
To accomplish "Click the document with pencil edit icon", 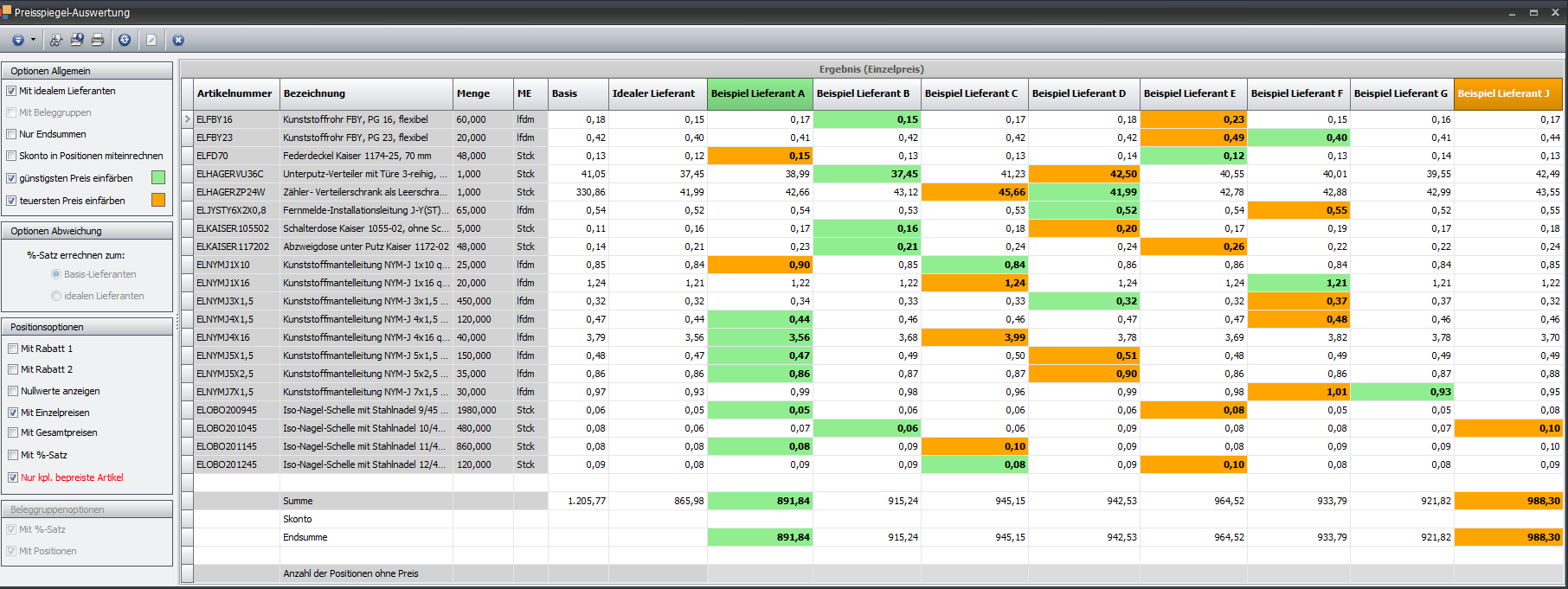I will (151, 40).
